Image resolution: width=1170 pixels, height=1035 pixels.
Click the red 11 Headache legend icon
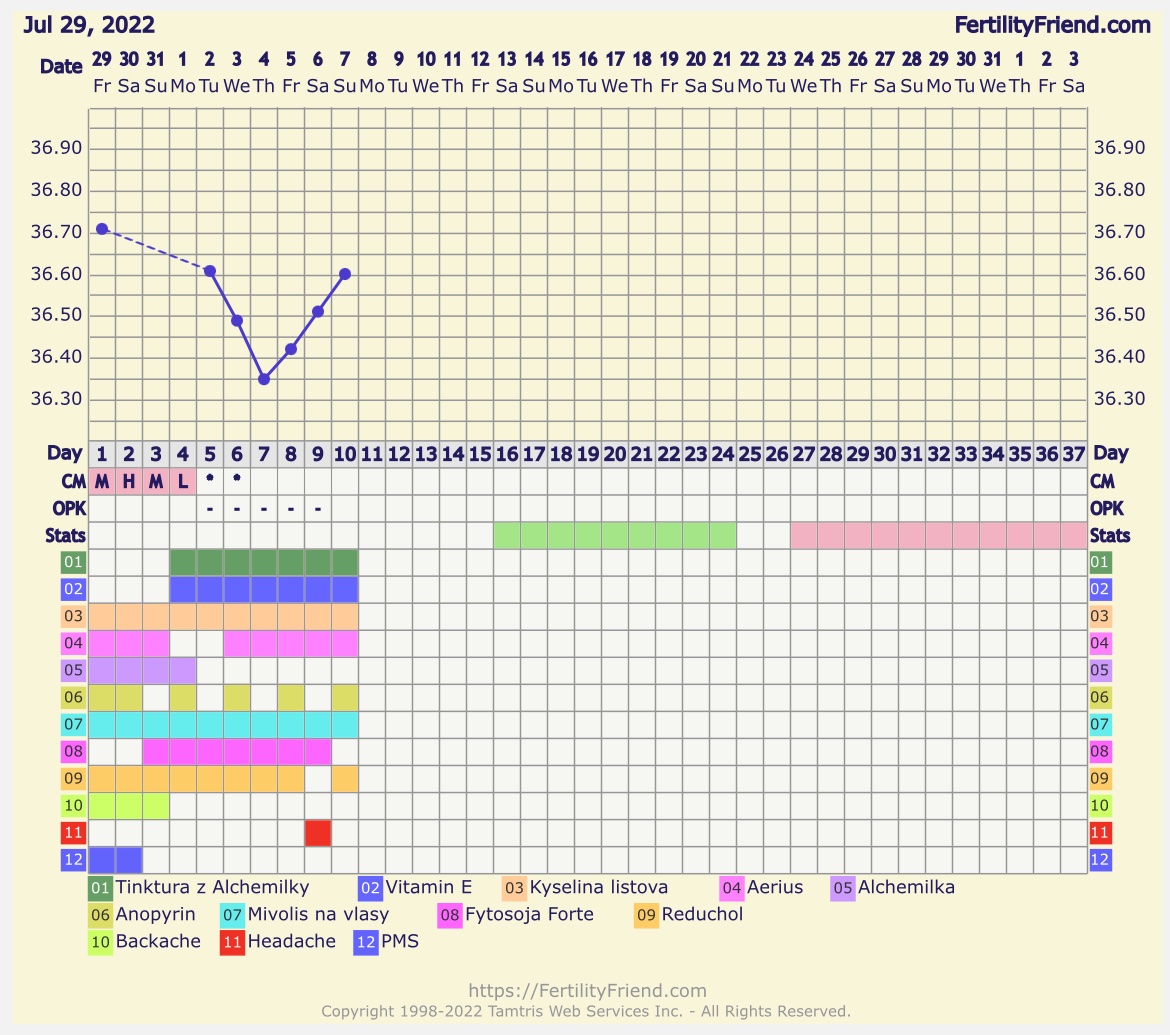click(x=233, y=942)
